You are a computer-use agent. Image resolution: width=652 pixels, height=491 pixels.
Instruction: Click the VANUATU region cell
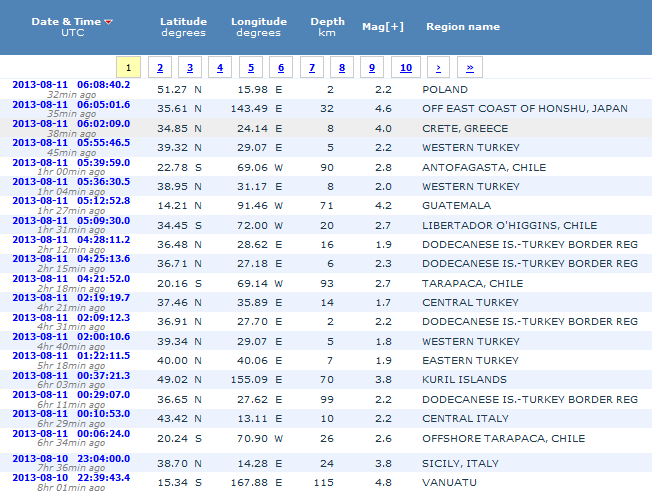449,483
